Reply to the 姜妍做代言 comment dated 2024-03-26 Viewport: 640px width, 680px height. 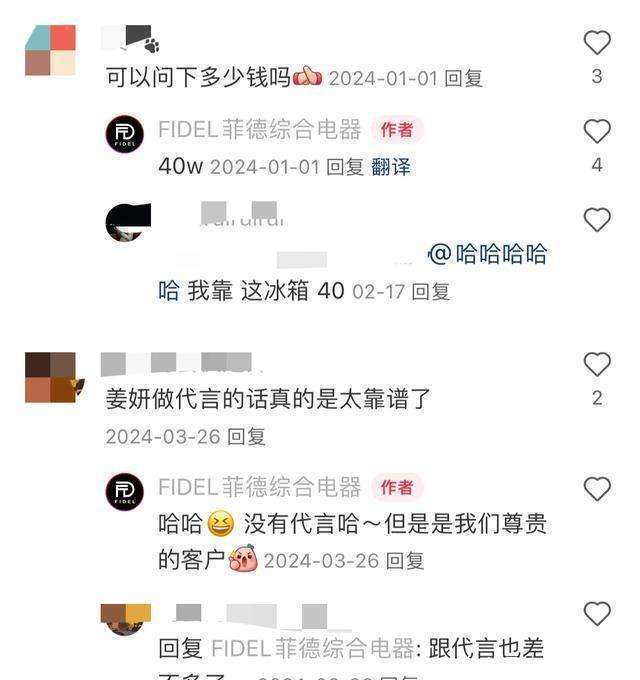pyautogui.click(x=246, y=436)
